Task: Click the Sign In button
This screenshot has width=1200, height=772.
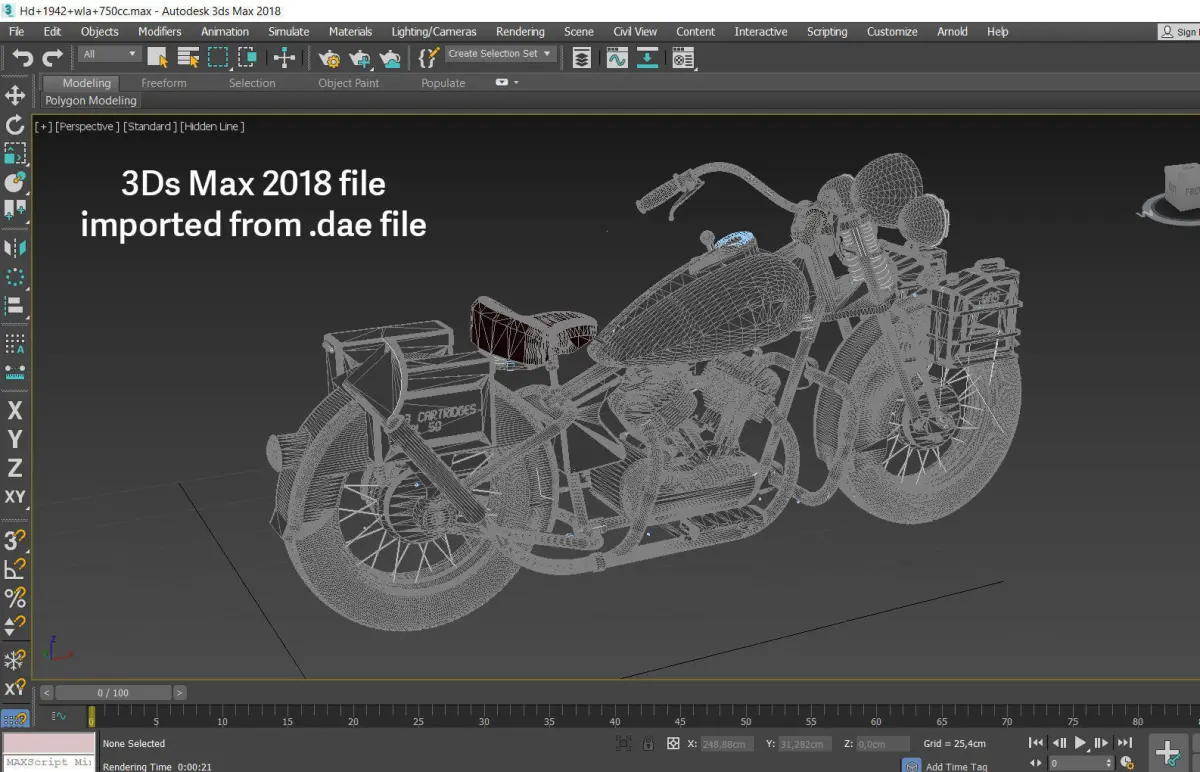Action: point(1180,32)
